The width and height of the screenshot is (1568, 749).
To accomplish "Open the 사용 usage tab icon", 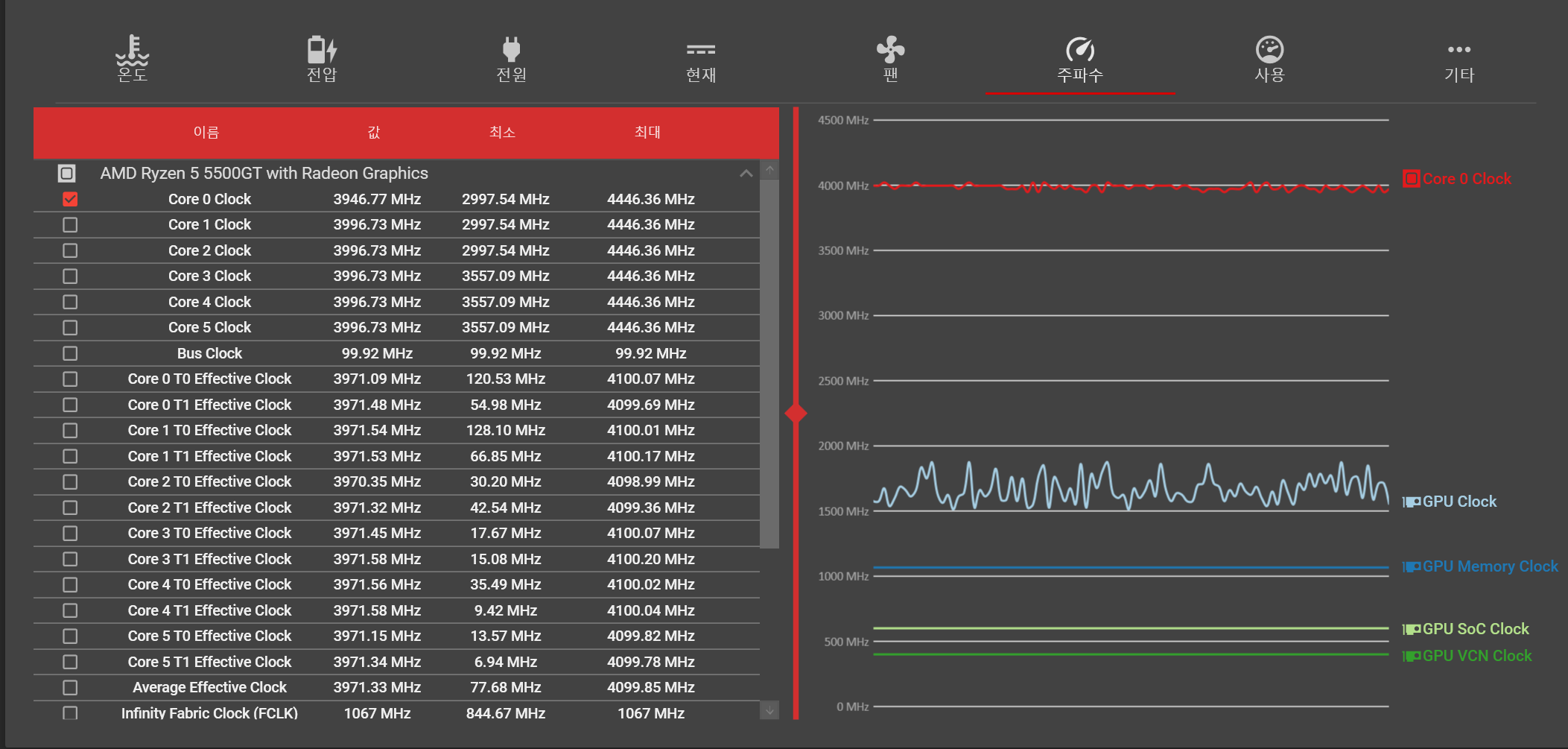I will [1269, 50].
